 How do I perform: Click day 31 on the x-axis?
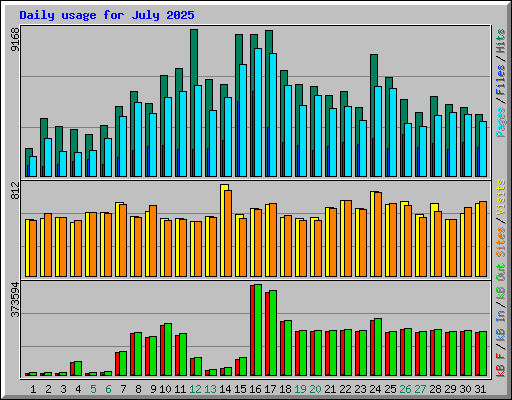pyautogui.click(x=480, y=389)
